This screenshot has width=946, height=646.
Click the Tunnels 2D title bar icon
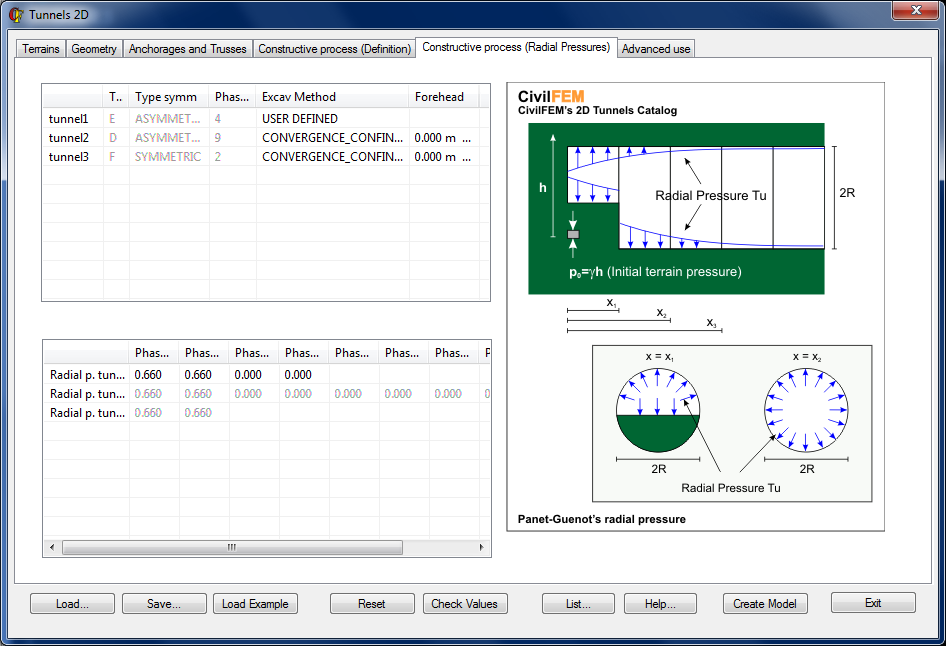click(15, 14)
